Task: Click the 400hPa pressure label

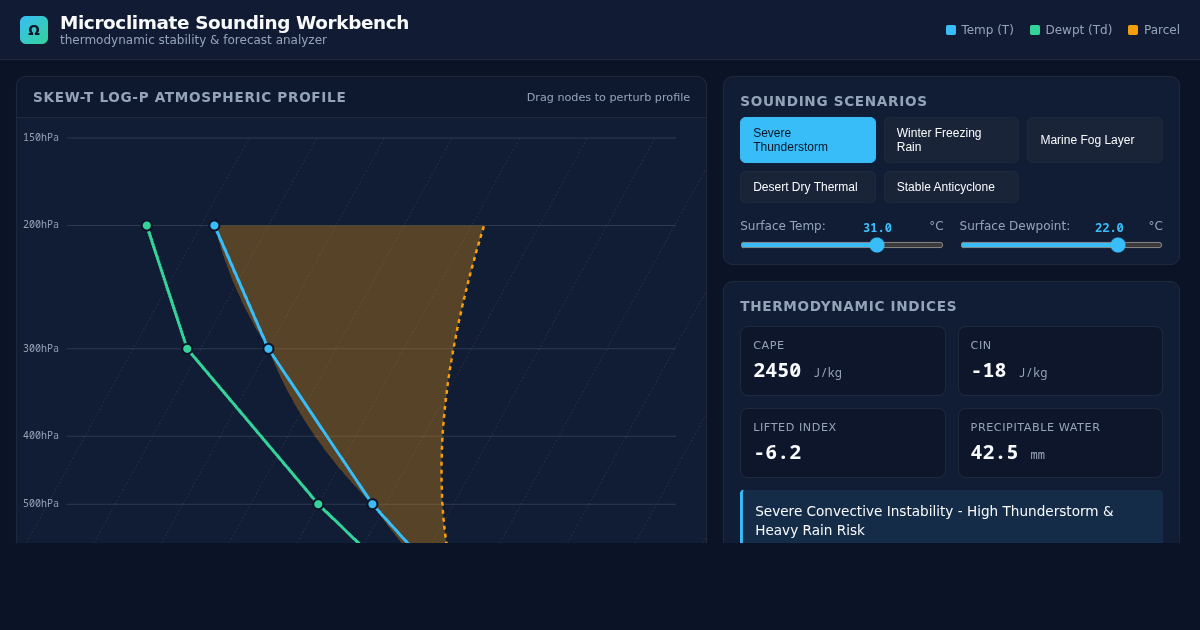Action: click(41, 436)
